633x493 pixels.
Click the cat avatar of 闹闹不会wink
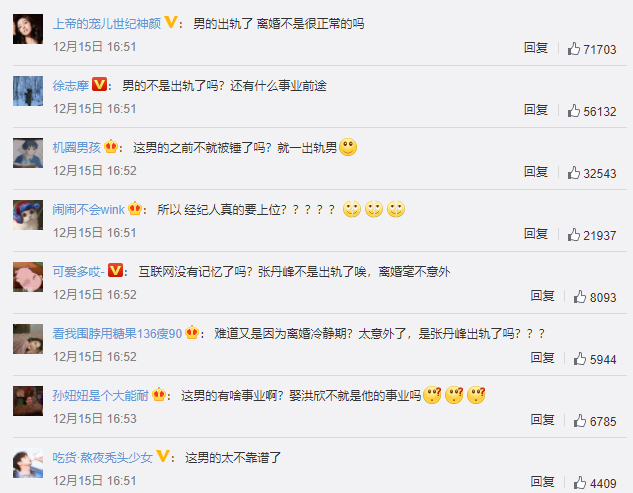[28, 215]
